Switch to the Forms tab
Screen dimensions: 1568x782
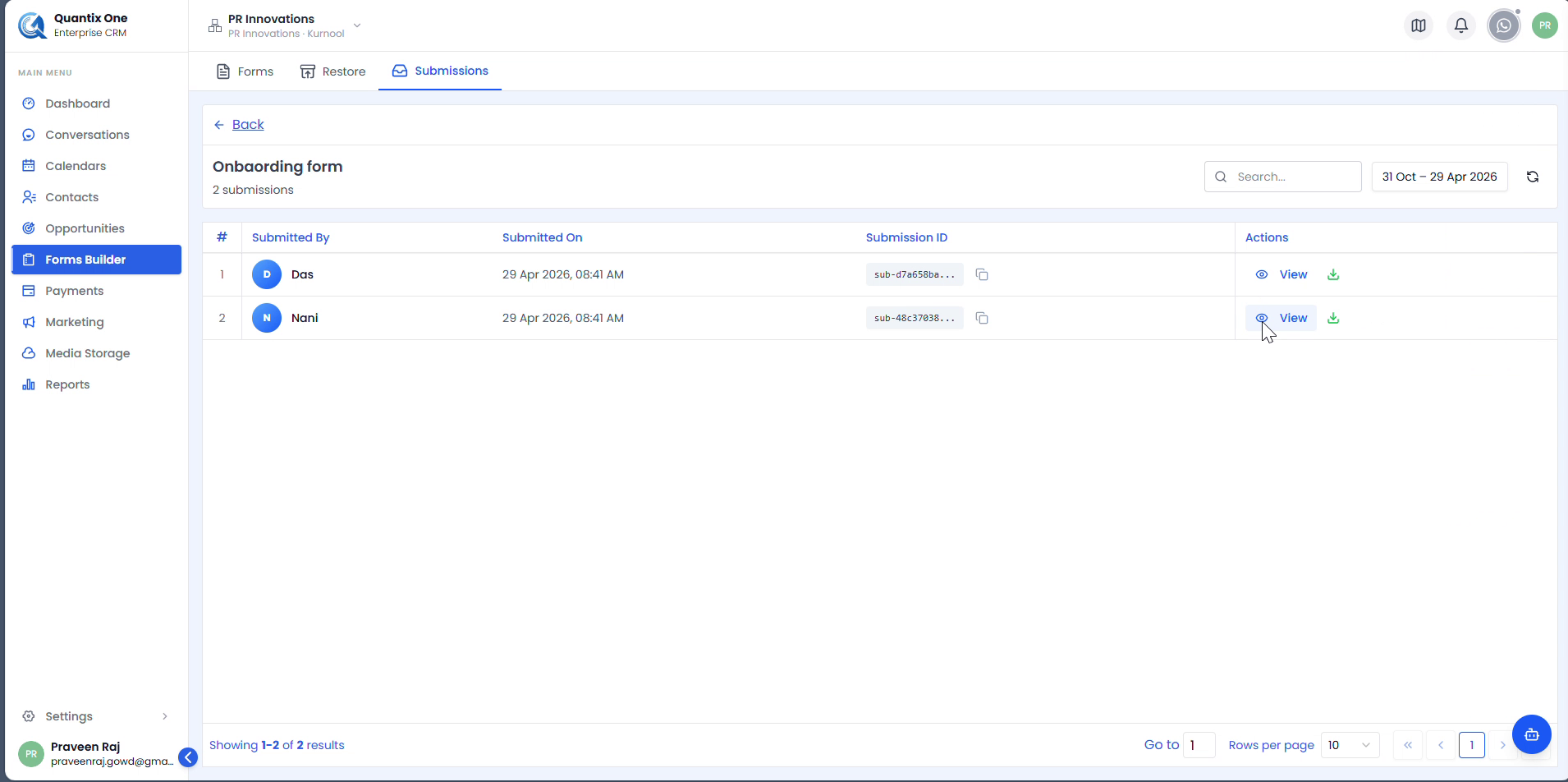pos(245,71)
